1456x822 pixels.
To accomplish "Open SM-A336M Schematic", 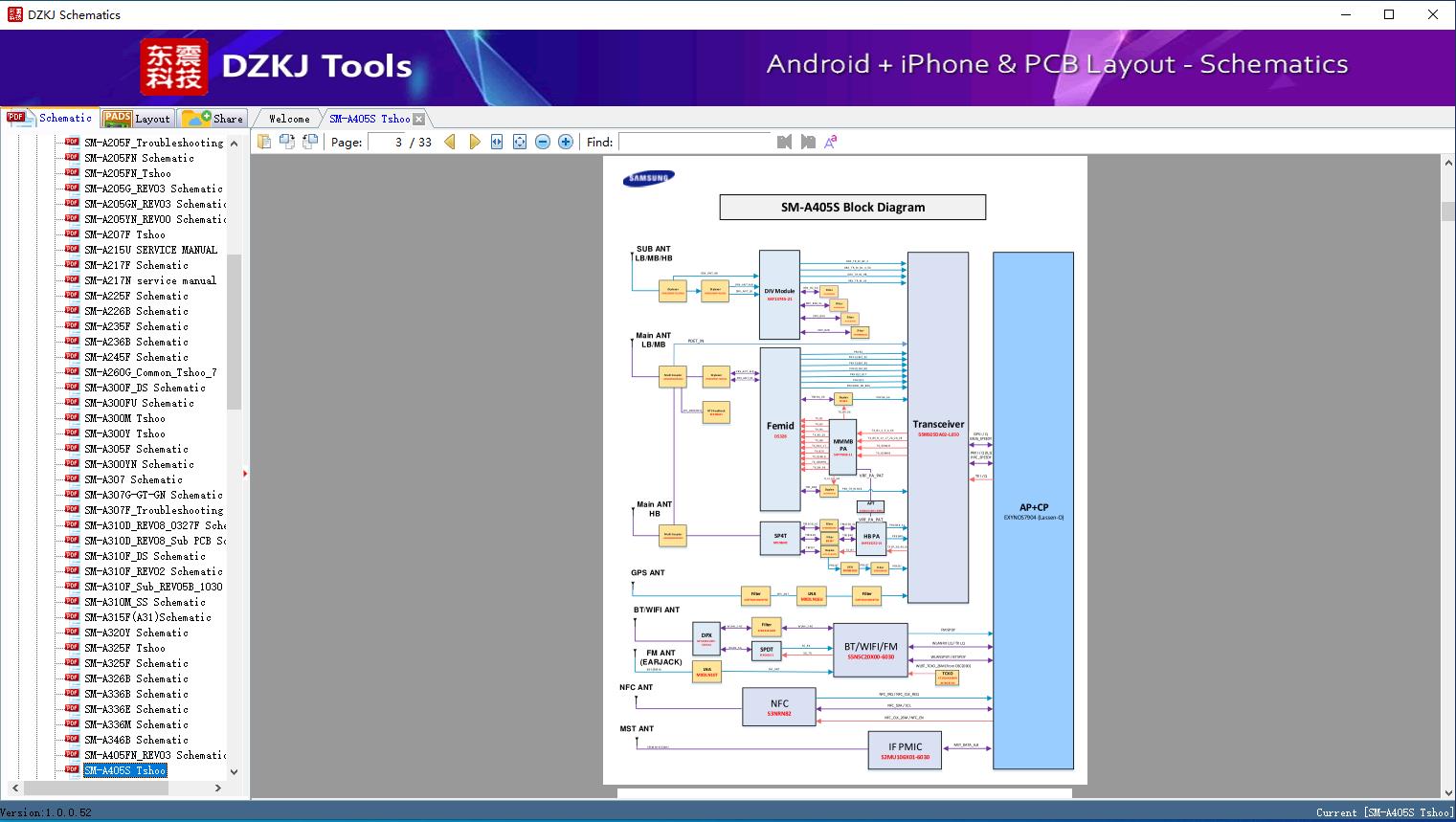I will [136, 724].
